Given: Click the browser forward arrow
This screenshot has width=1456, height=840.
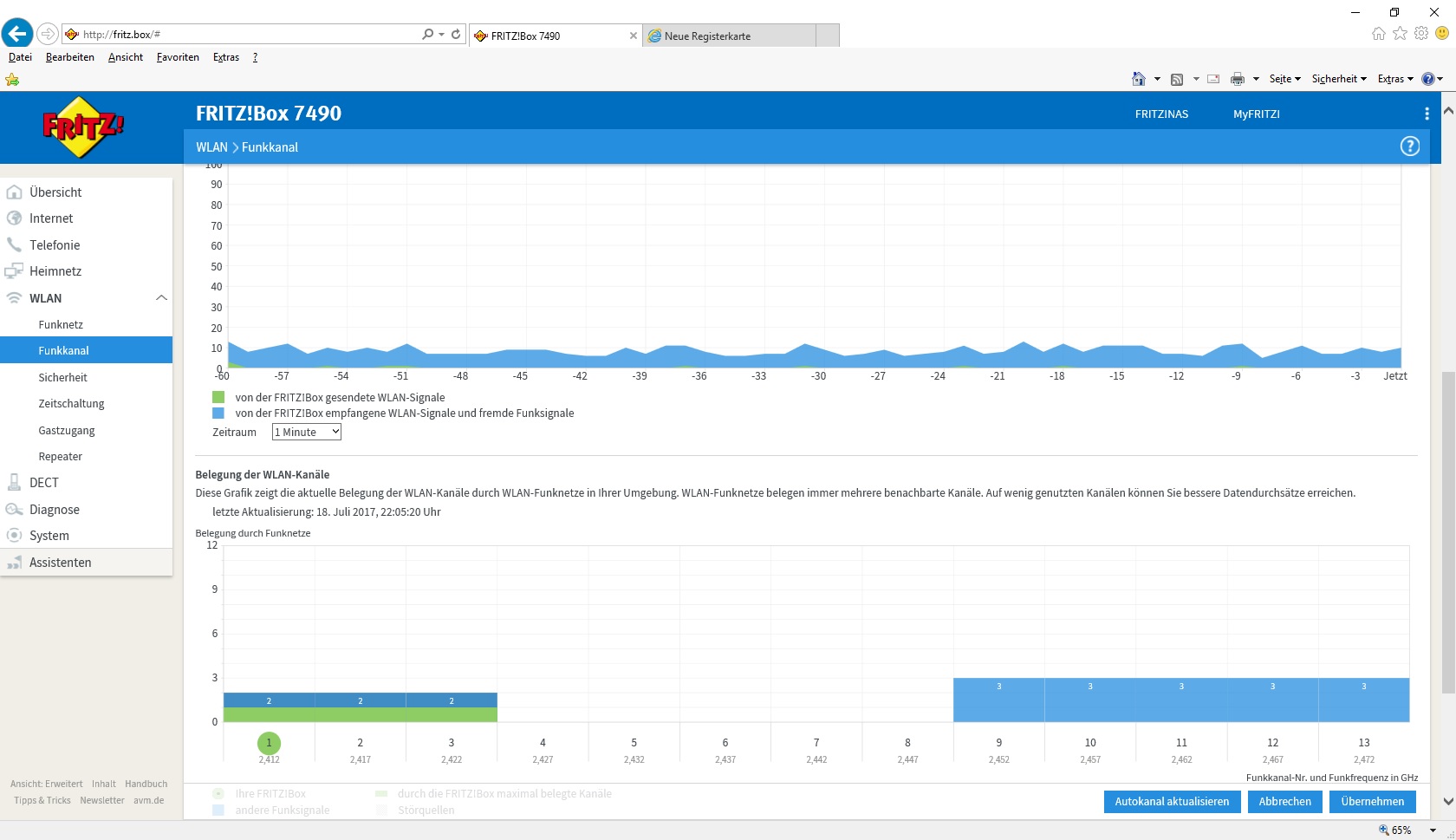Looking at the screenshot, I should click(x=48, y=34).
